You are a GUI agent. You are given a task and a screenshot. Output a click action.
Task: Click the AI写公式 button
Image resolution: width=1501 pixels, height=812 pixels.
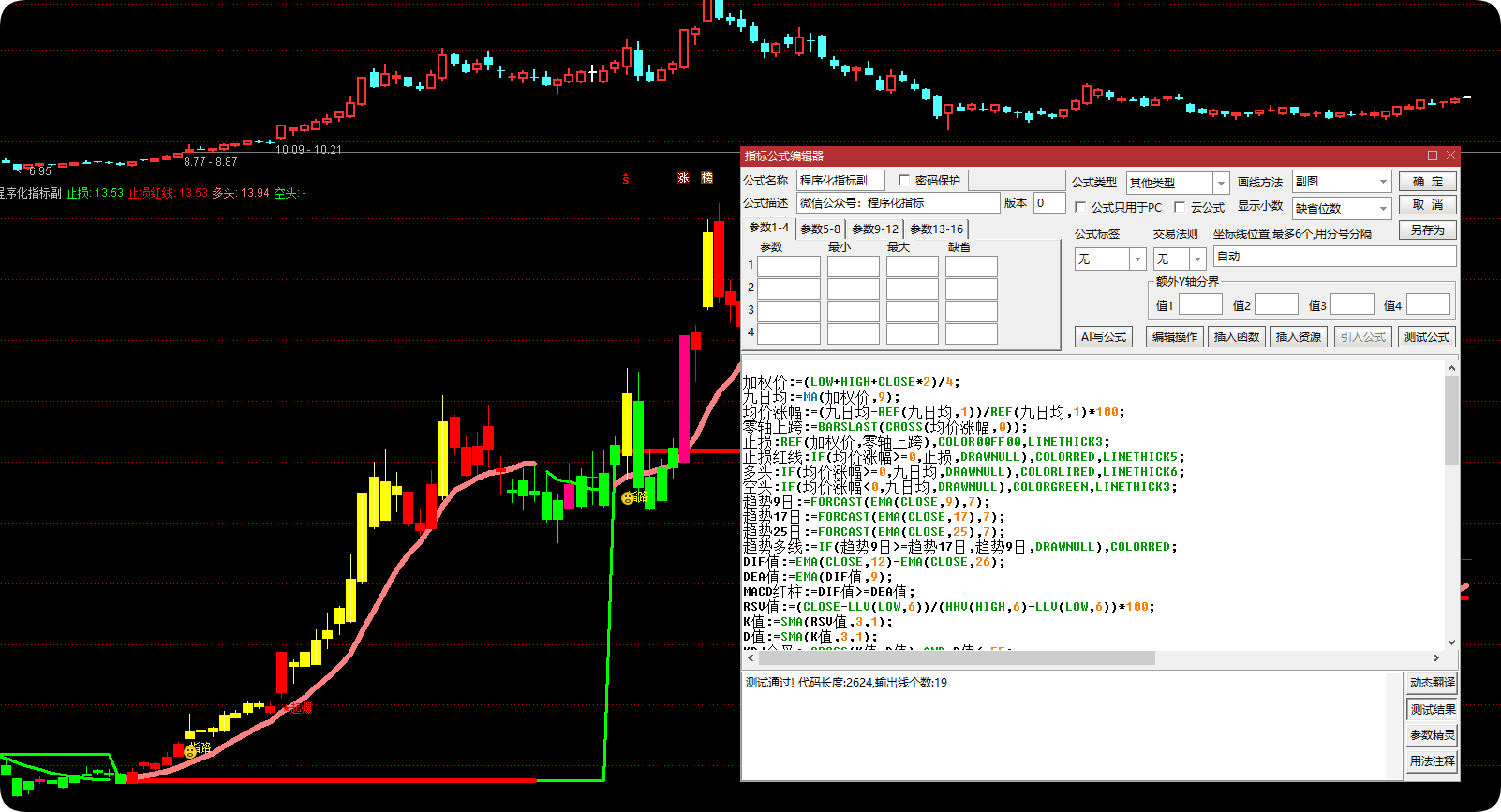tap(1104, 337)
